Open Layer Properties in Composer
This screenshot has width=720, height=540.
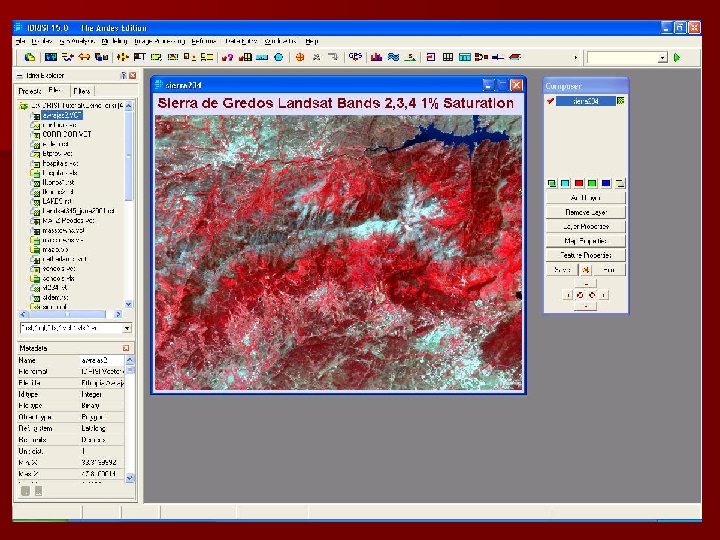tap(585, 226)
